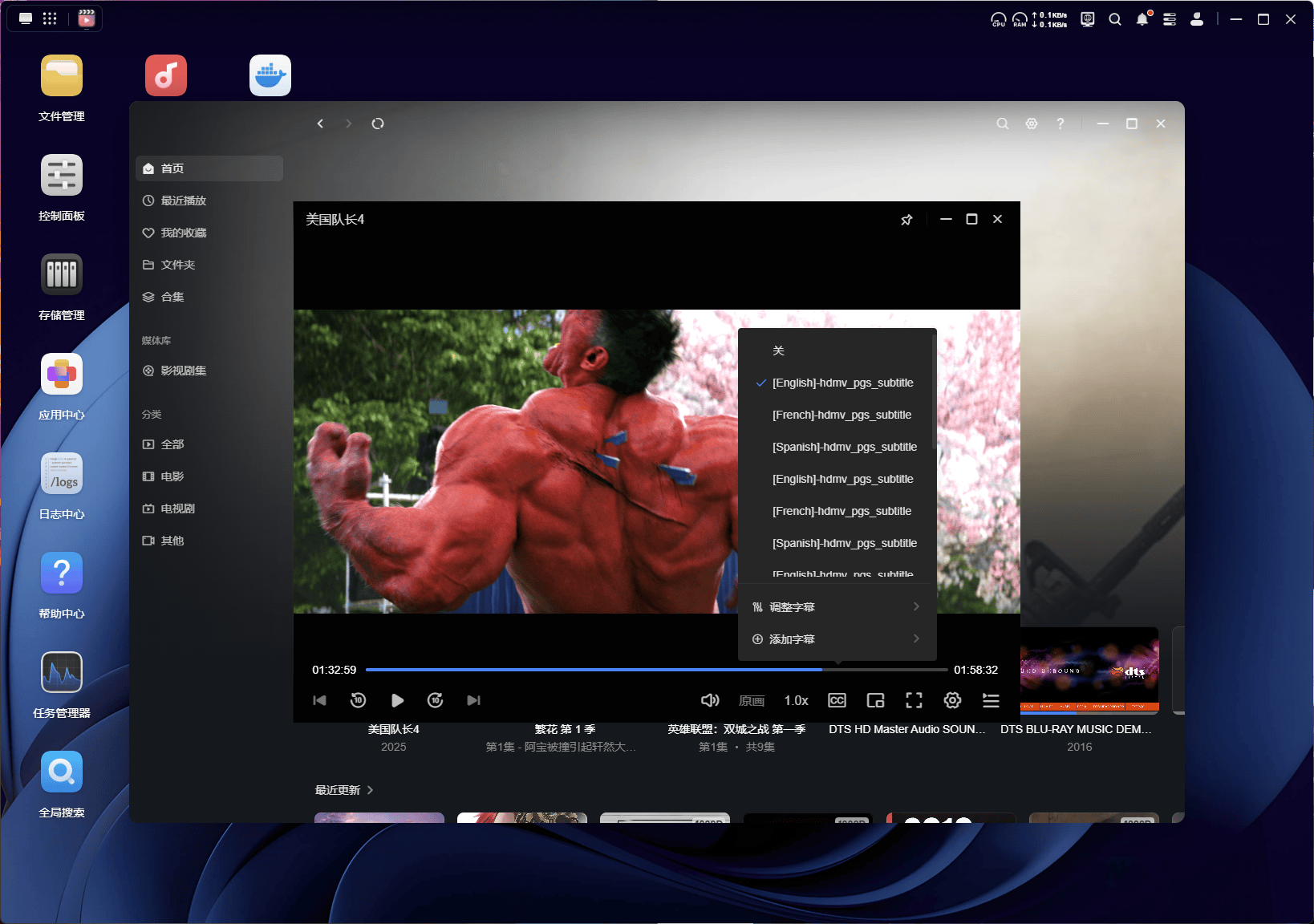Toggle the CC subtitle button
The image size is (1314, 924).
point(837,700)
